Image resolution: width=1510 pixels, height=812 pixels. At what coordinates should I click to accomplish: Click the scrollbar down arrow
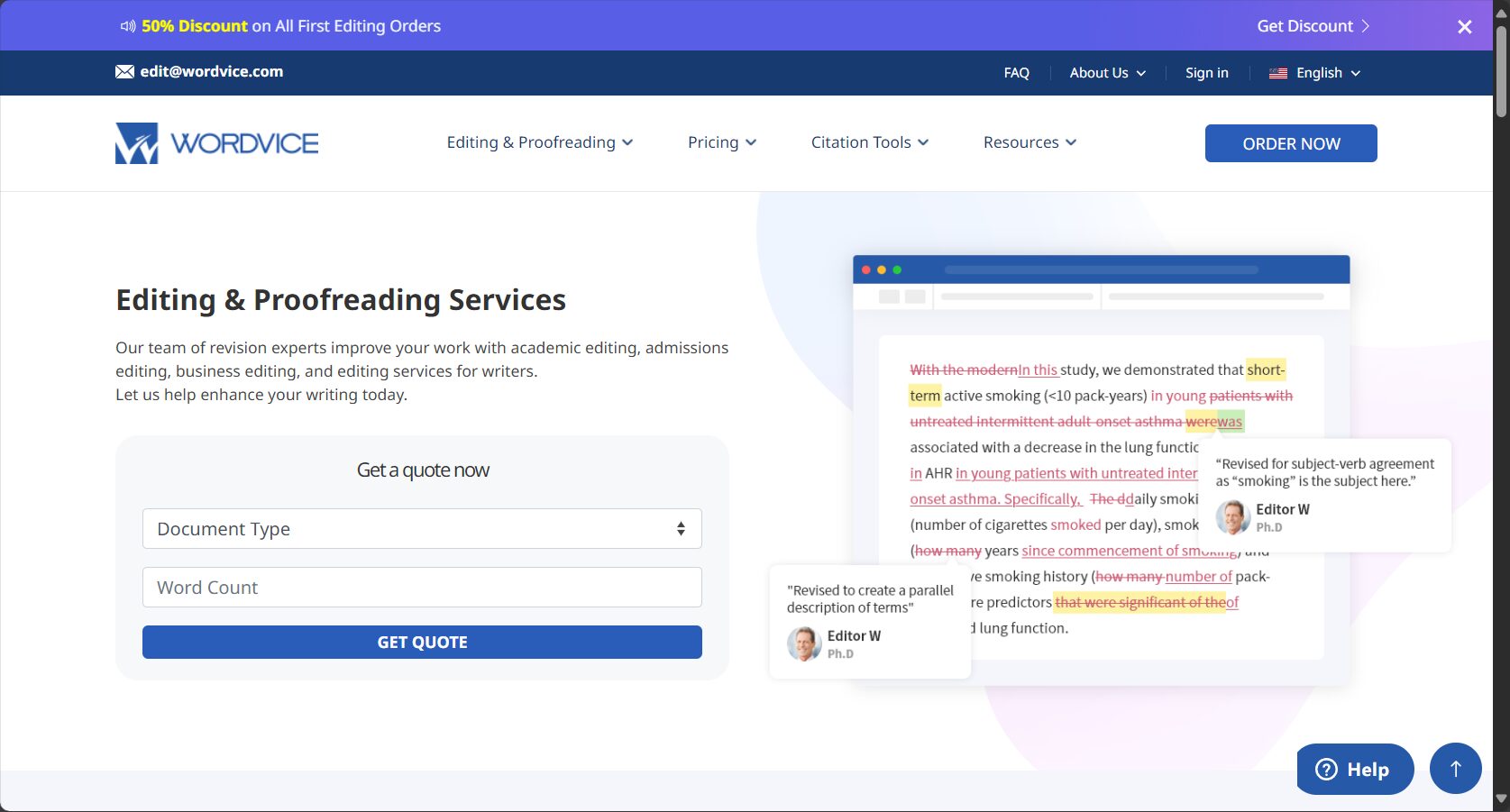click(x=1501, y=798)
